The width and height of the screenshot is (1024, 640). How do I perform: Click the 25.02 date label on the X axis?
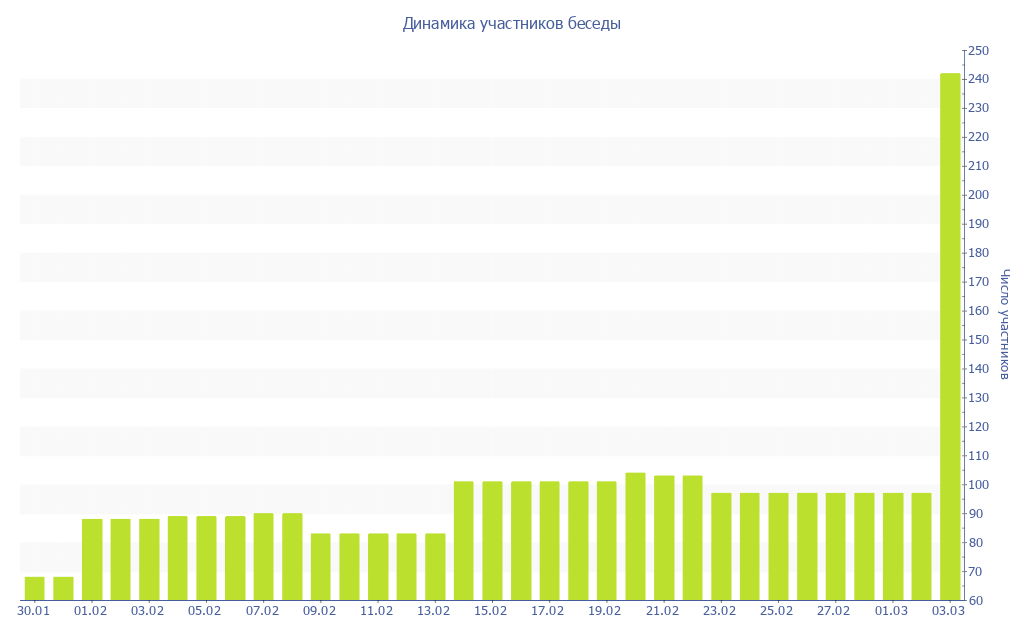coord(777,611)
